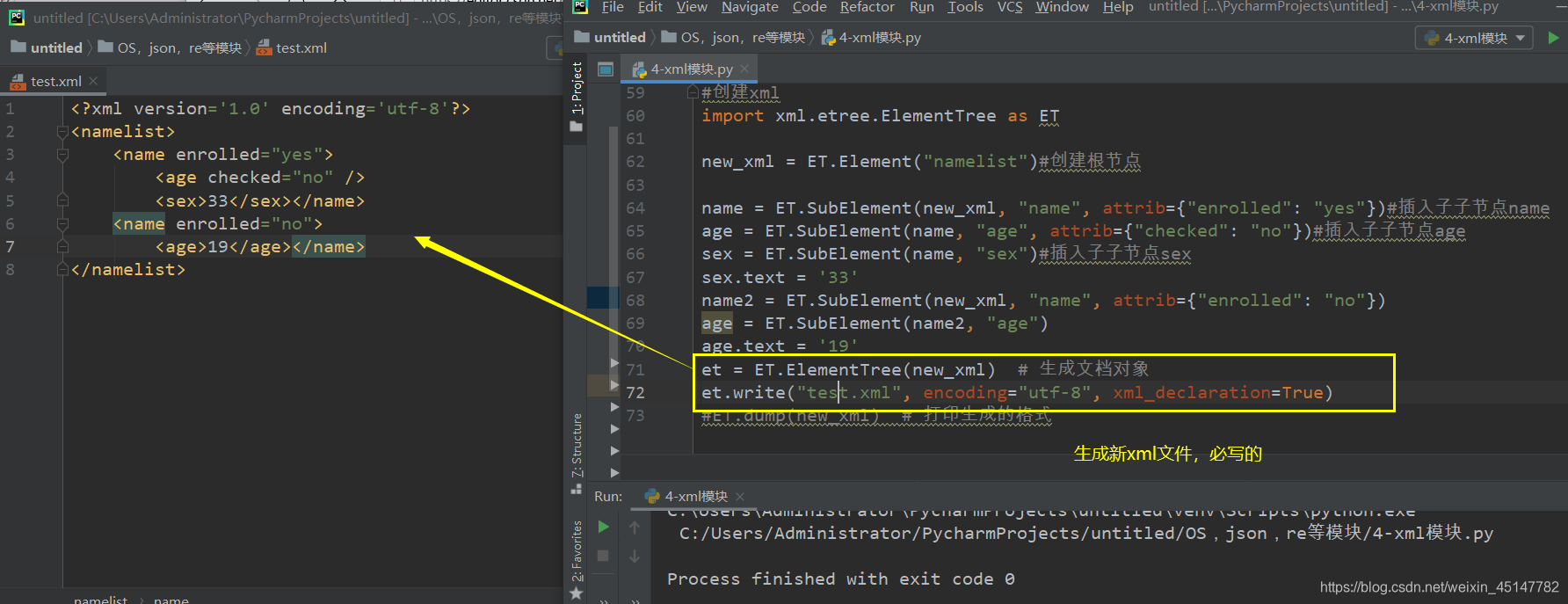Image resolution: width=1568 pixels, height=604 pixels.
Task: Click the script path line in Run console
Action: [1086, 533]
